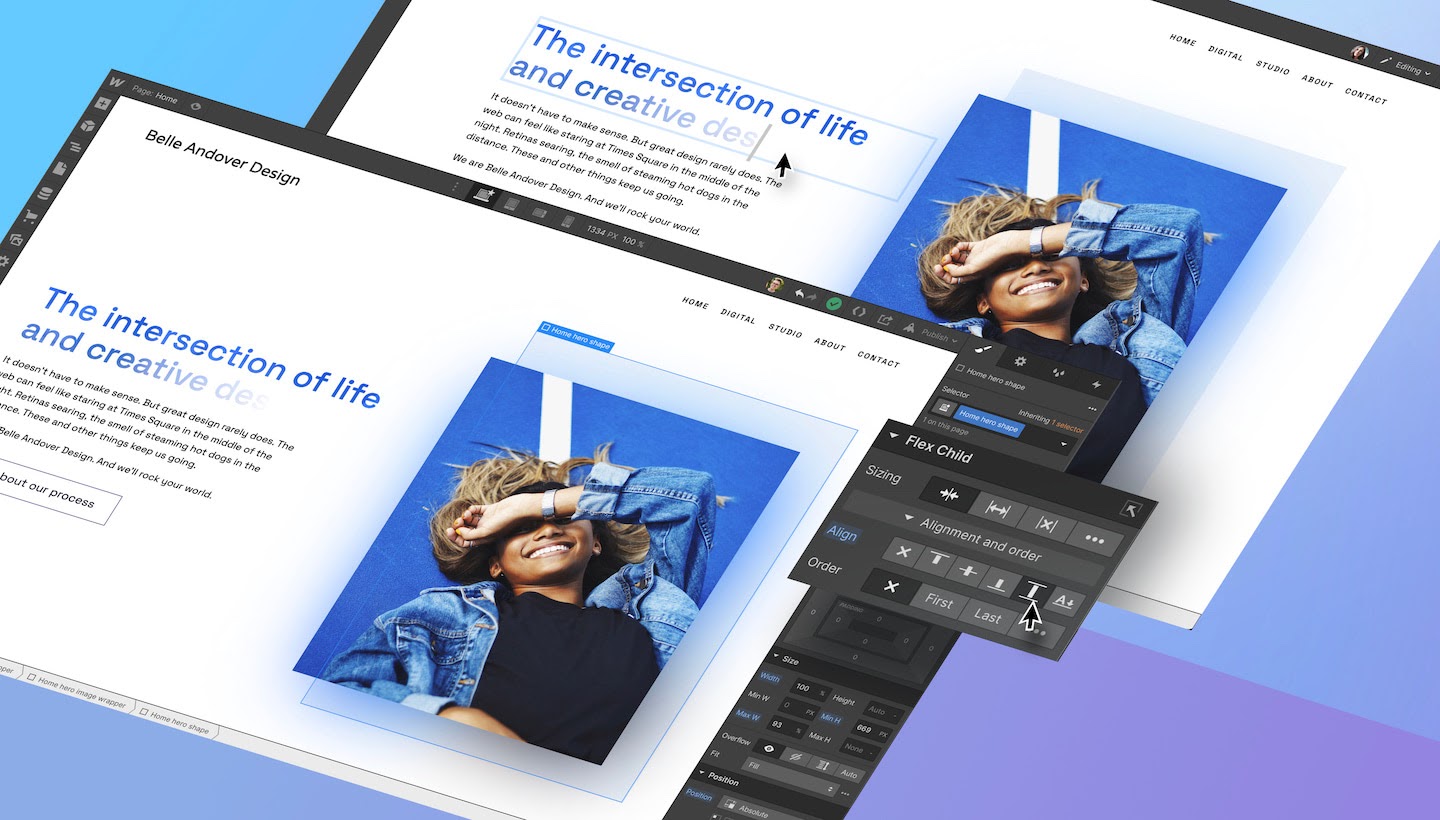Click user avatar in back Editor window
Image resolution: width=1440 pixels, height=820 pixels.
1359,53
